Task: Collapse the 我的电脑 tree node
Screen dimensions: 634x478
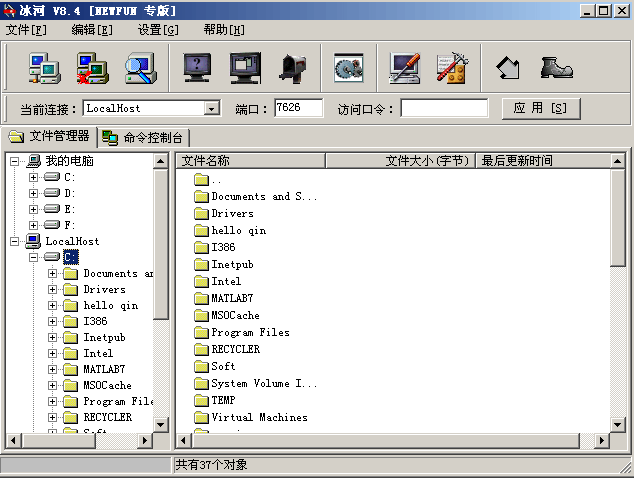Action: click(x=14, y=162)
